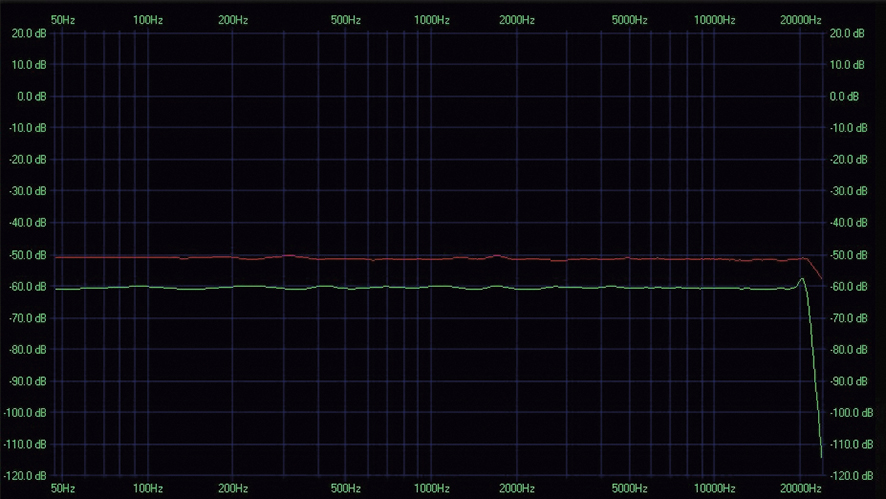Select the 500Hz label on top axis
This screenshot has width=886, height=499.
[346, 20]
